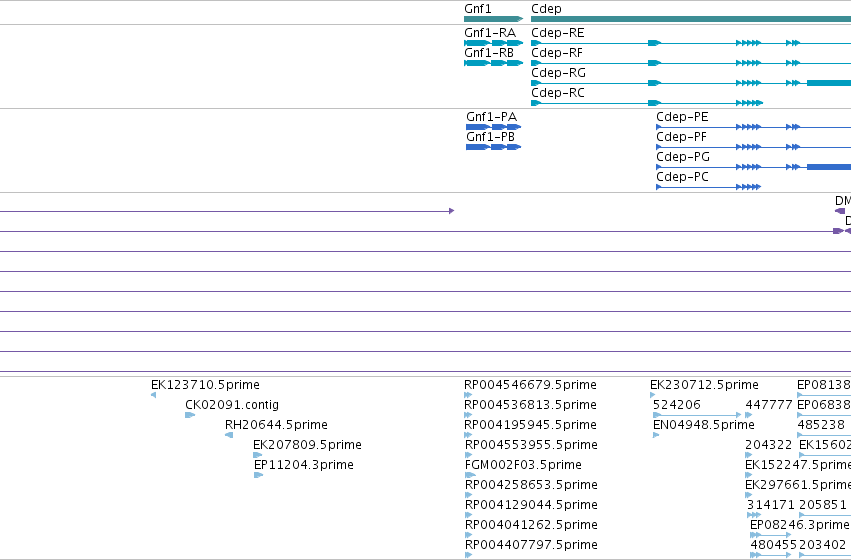Screen dimensions: 851x560
Task: Click the thick coding block on Cdep-PG
Action: pos(829,167)
